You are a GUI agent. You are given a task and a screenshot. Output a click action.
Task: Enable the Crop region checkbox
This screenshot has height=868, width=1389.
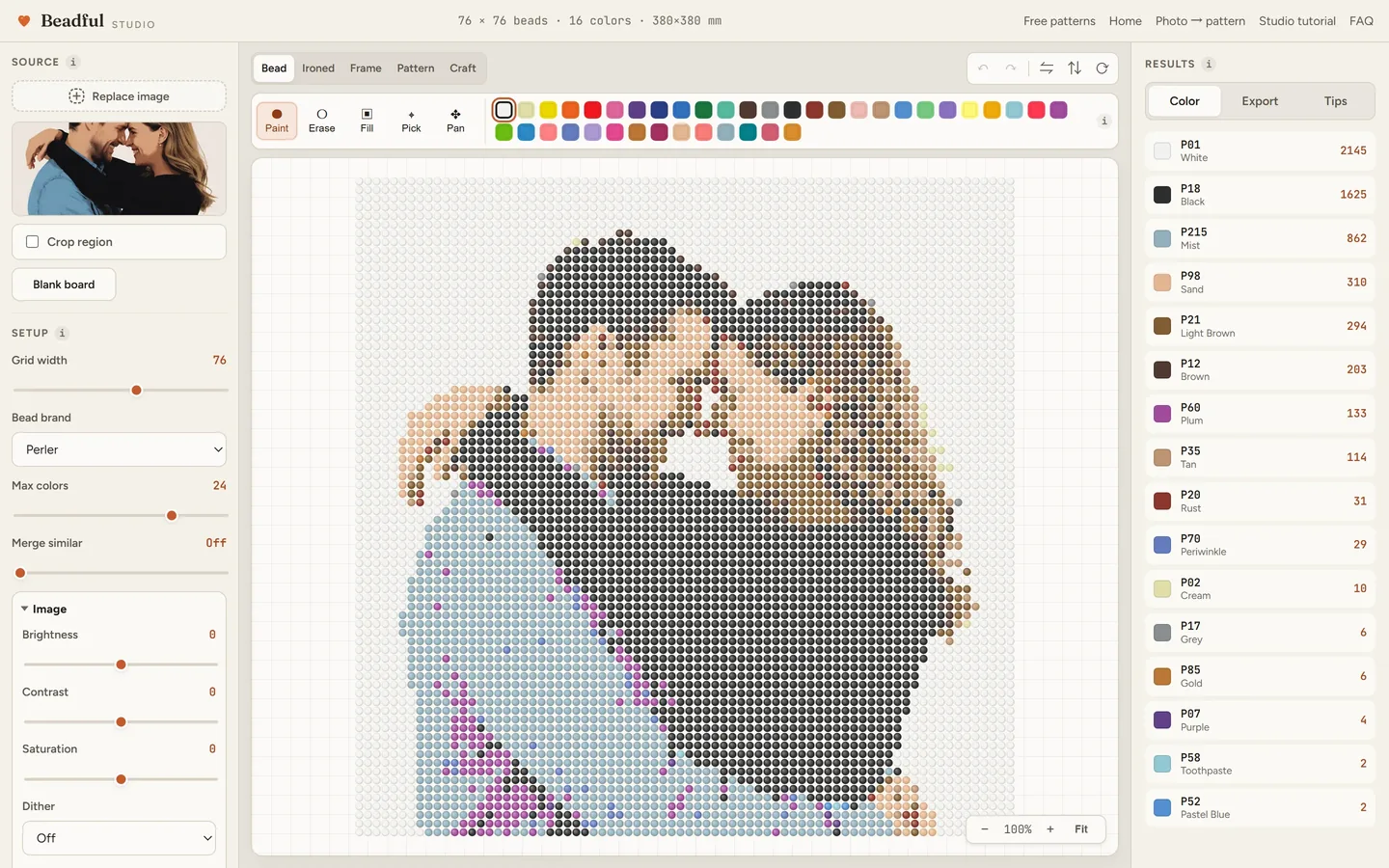tap(33, 242)
